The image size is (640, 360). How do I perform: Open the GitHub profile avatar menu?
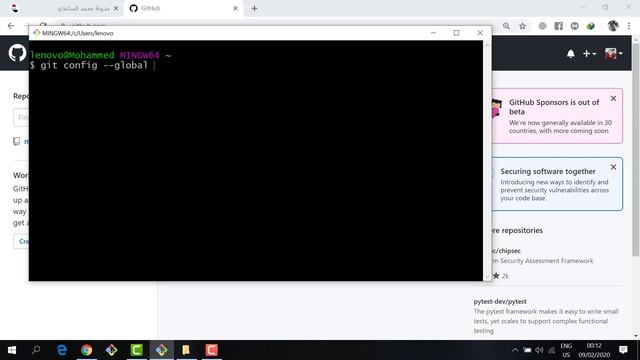613,53
